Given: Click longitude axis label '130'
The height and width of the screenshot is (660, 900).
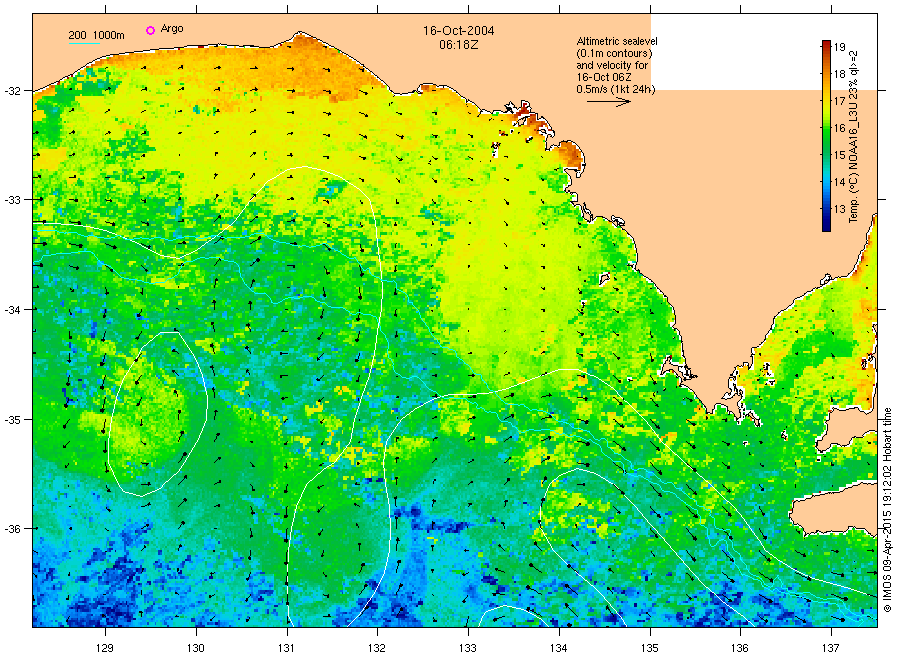Looking at the screenshot, I should (x=196, y=648).
